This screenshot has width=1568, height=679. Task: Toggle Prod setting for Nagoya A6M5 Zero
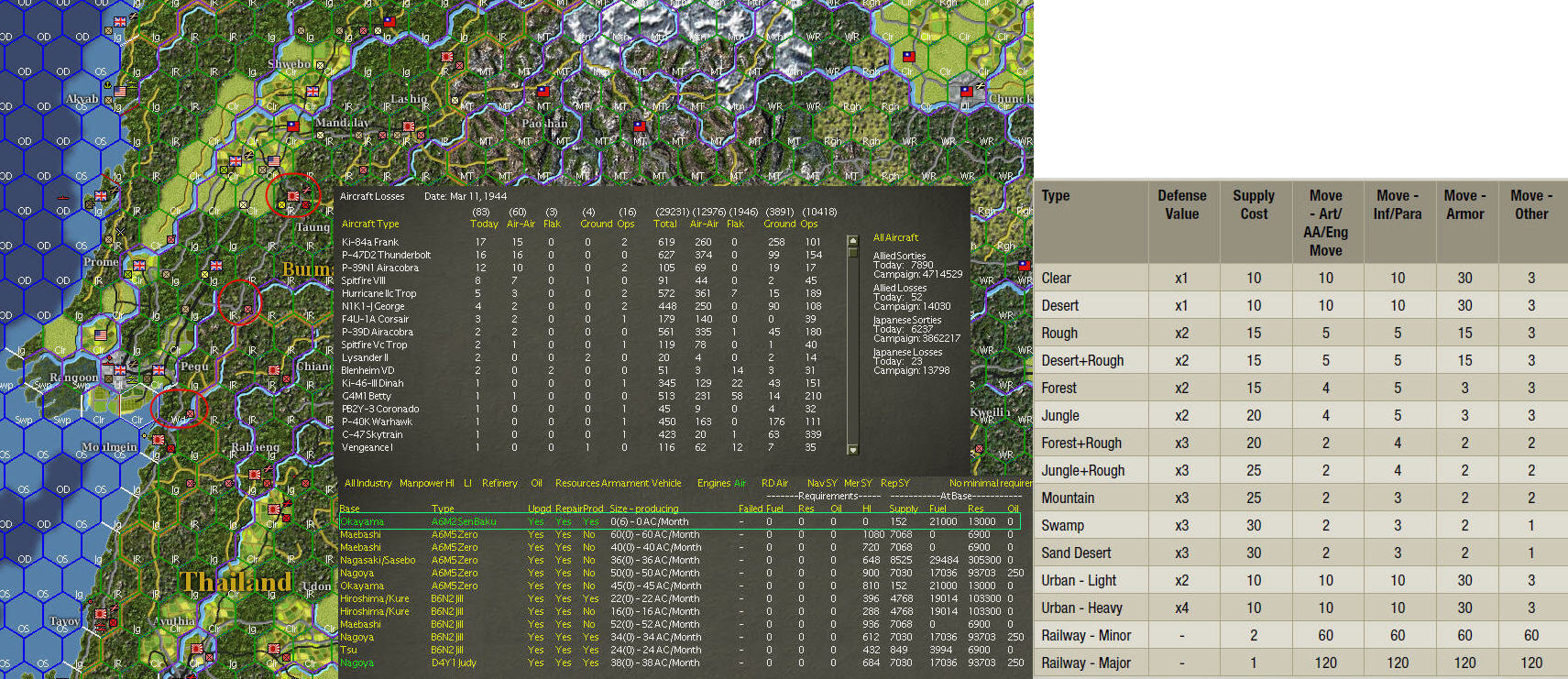point(589,573)
